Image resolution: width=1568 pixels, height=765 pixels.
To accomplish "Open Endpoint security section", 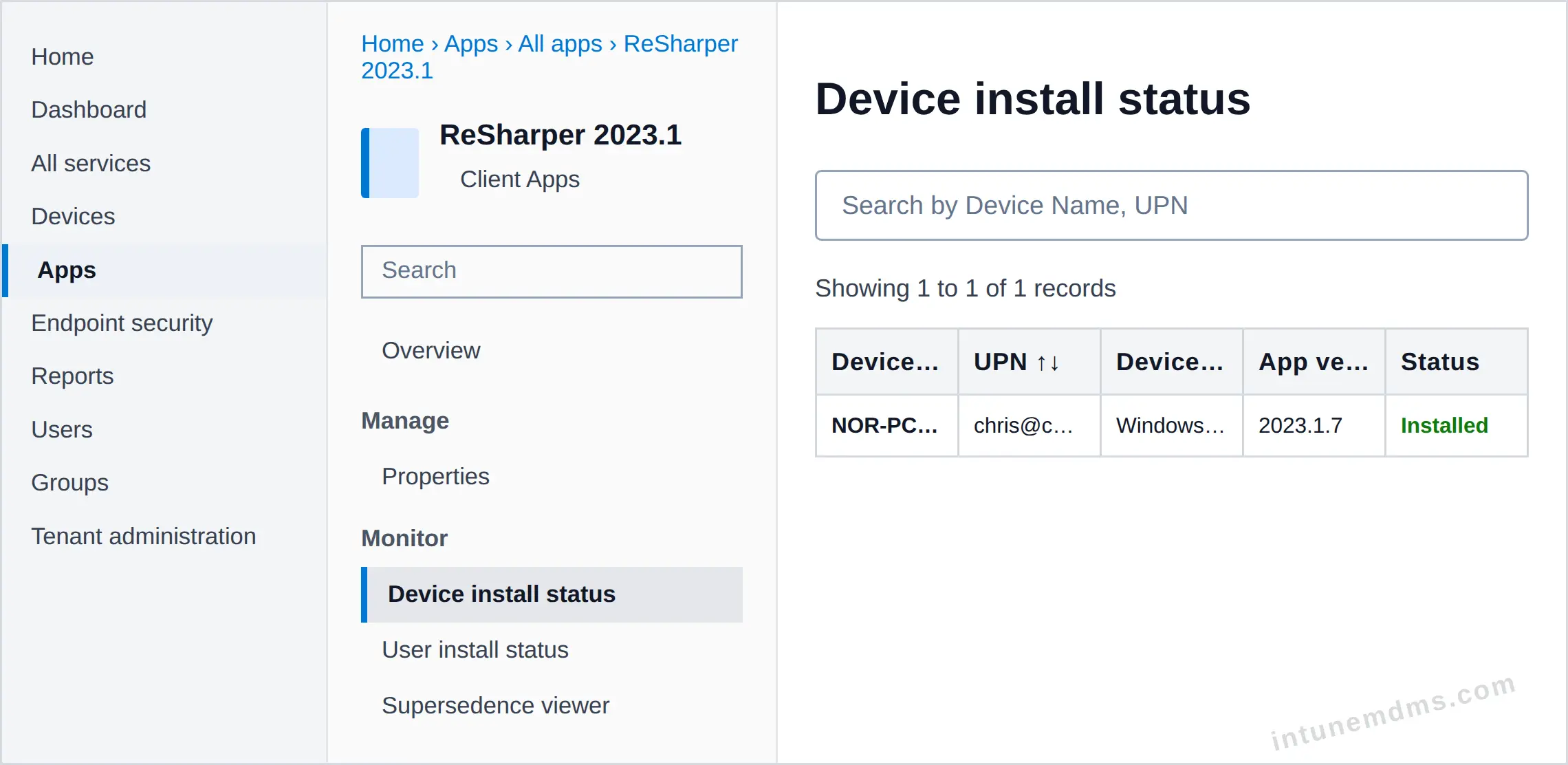I will pyautogui.click(x=122, y=323).
